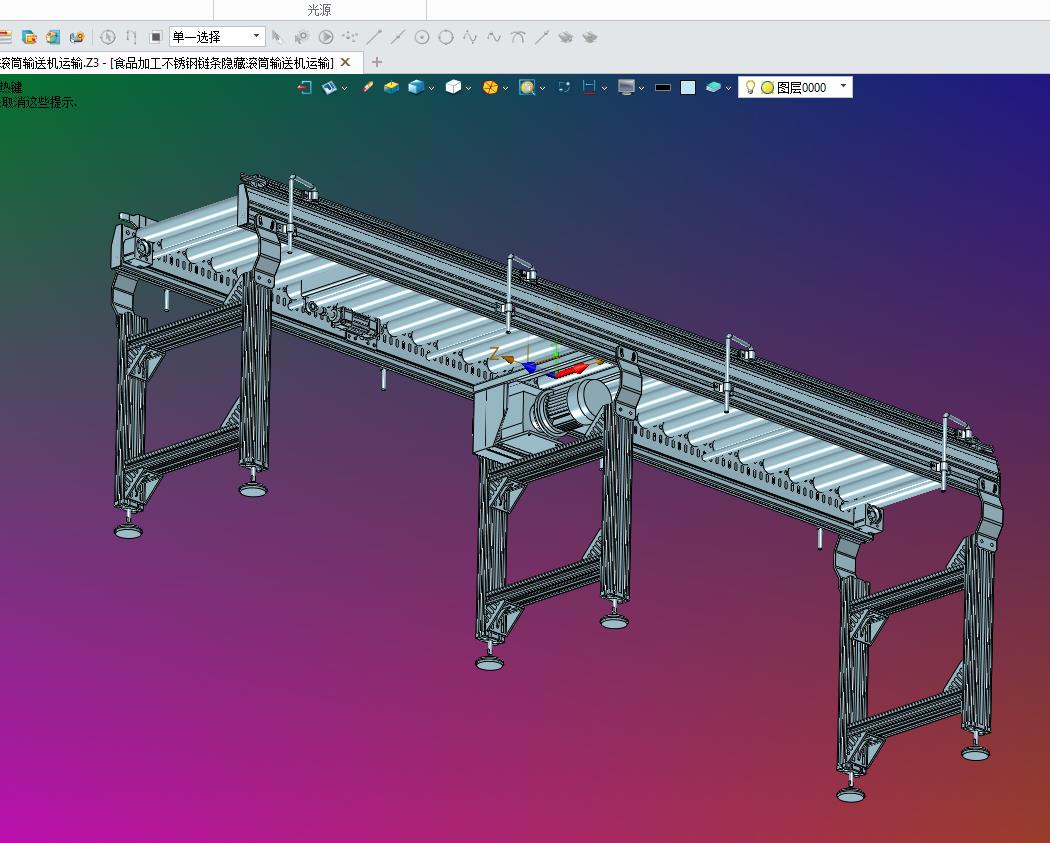1050x843 pixels.
Task: Expand the shaded display mode dropdown arrow
Action: pyautogui.click(x=431, y=88)
